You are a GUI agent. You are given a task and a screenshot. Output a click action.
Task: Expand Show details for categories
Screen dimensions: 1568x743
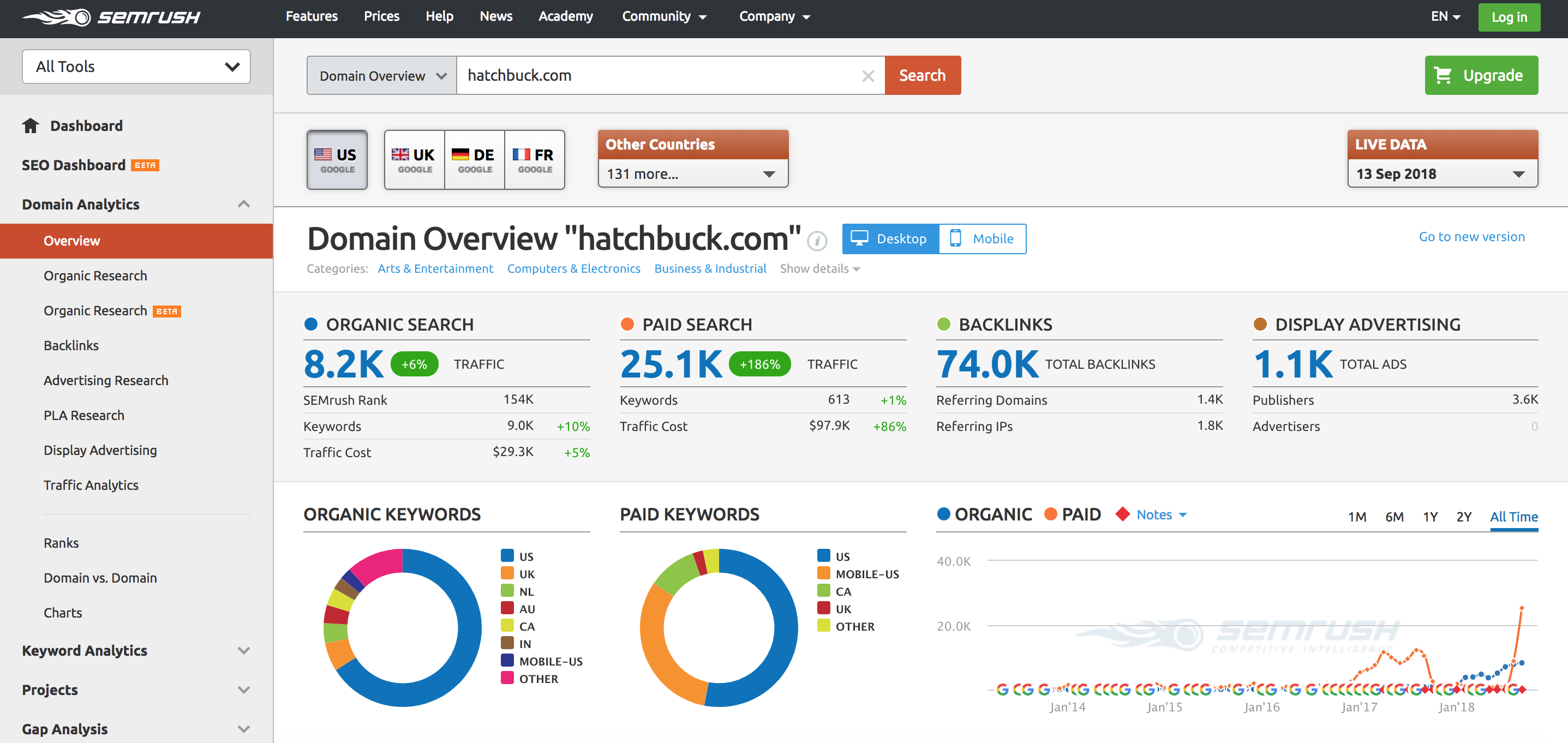820,268
